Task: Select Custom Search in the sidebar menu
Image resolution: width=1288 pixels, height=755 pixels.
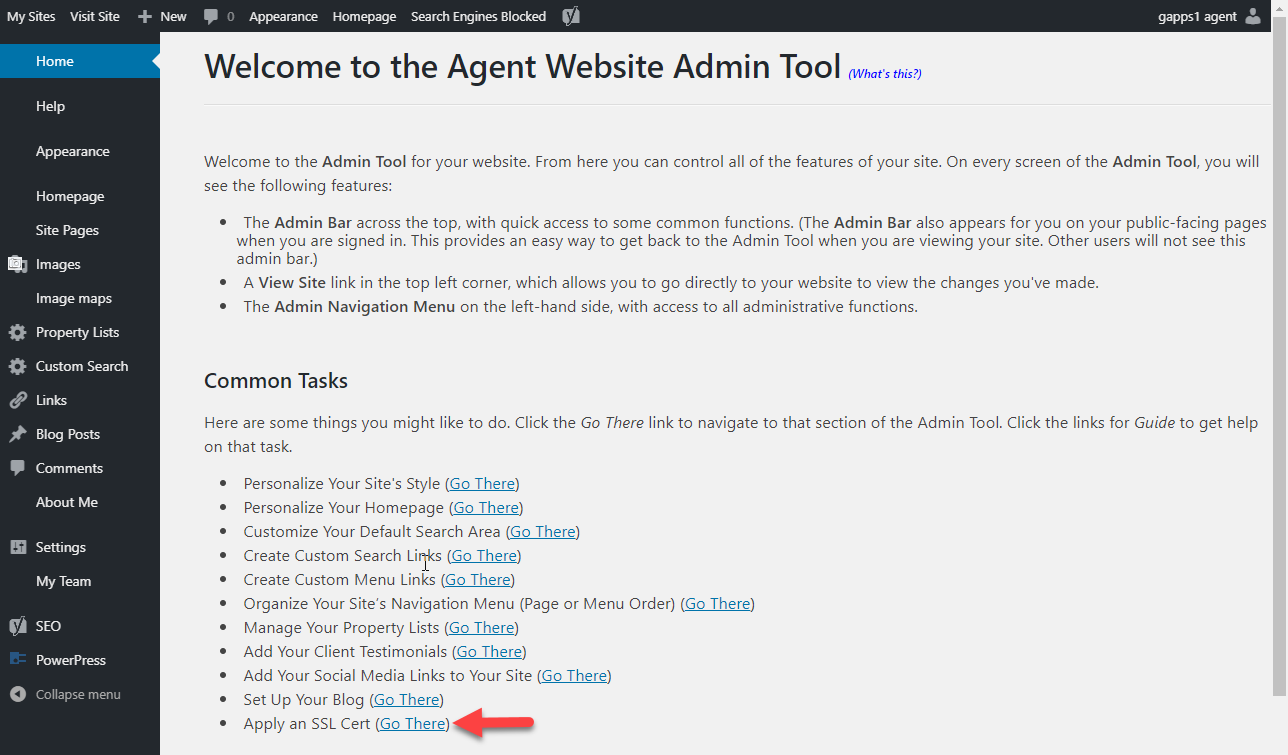Action: 81,366
